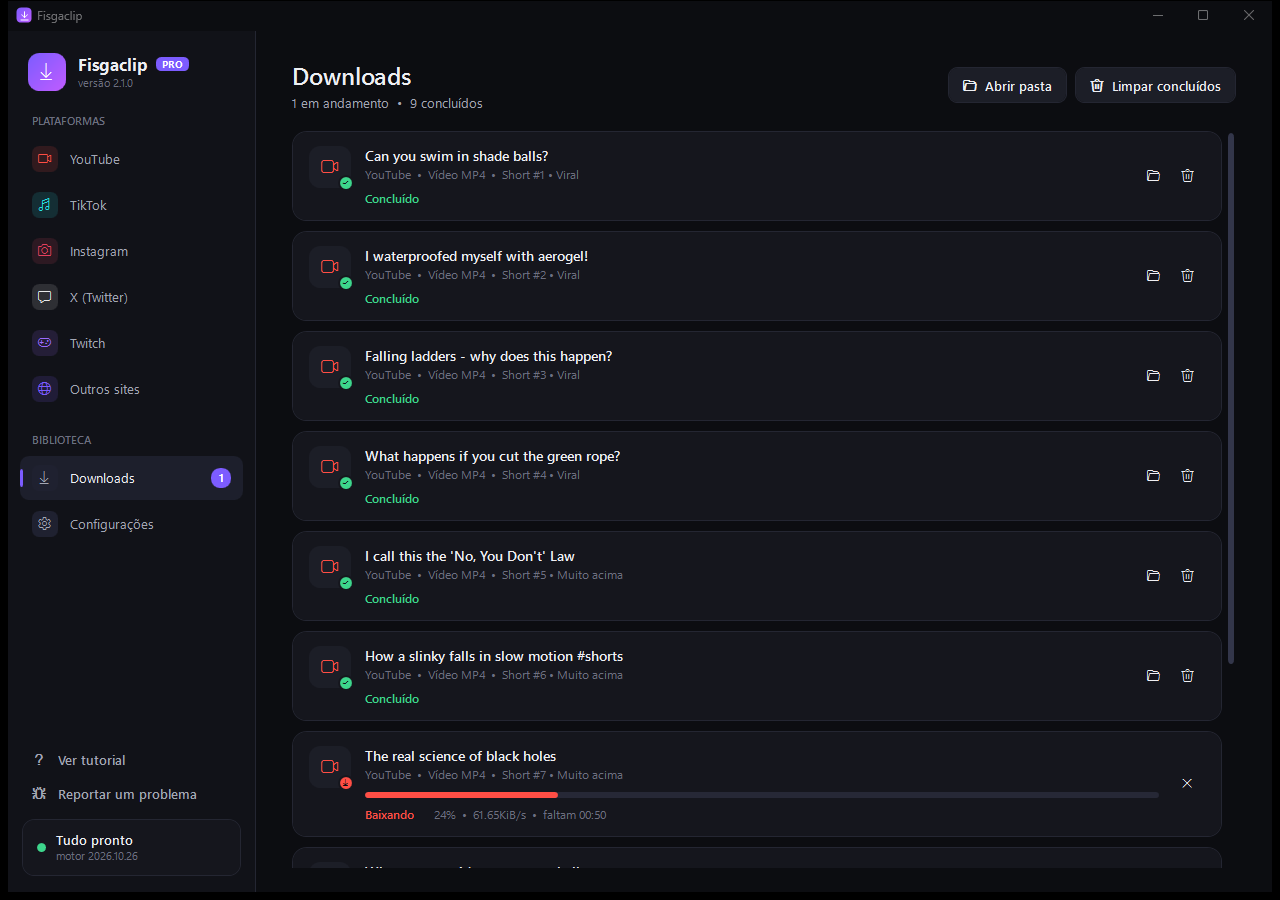Screen dimensions: 1280x900
Task: Click title 'I waterproofed myself with aerogel!'
Action: click(x=476, y=256)
